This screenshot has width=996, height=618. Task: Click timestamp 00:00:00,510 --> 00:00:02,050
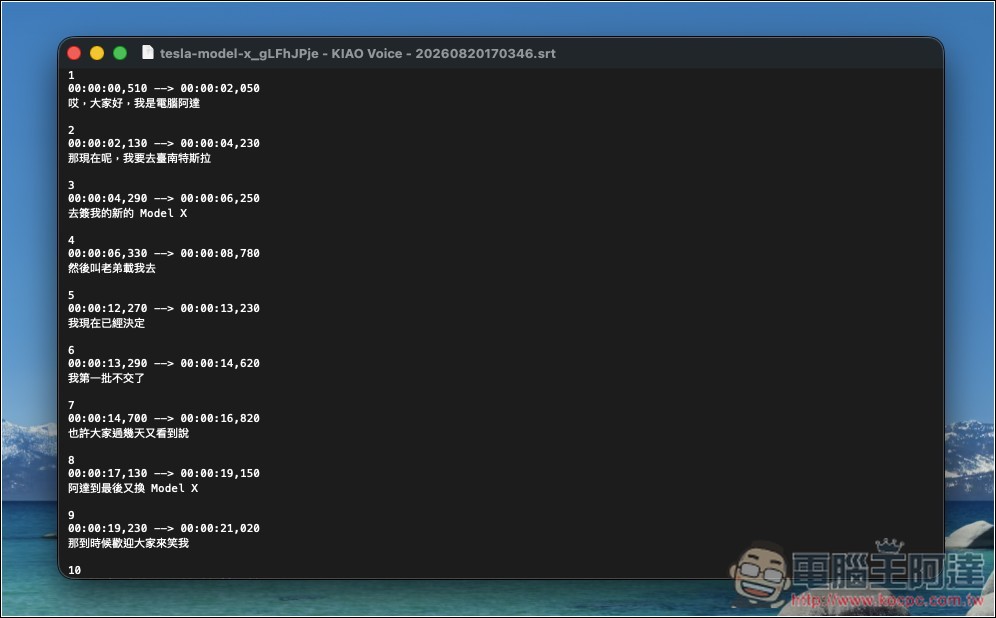click(x=164, y=88)
